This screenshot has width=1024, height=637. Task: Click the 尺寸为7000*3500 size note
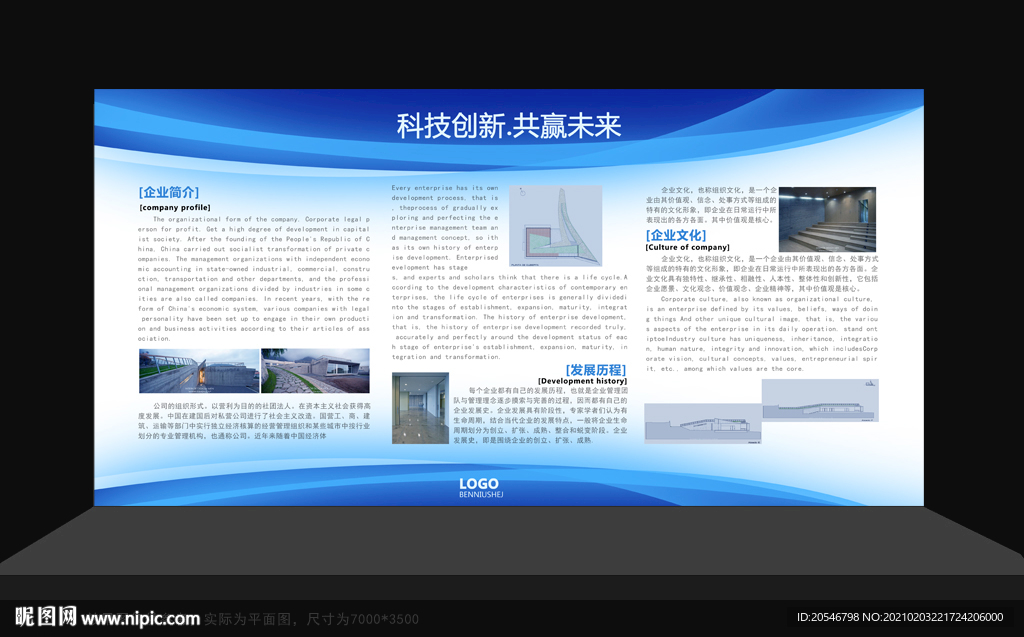(x=362, y=619)
